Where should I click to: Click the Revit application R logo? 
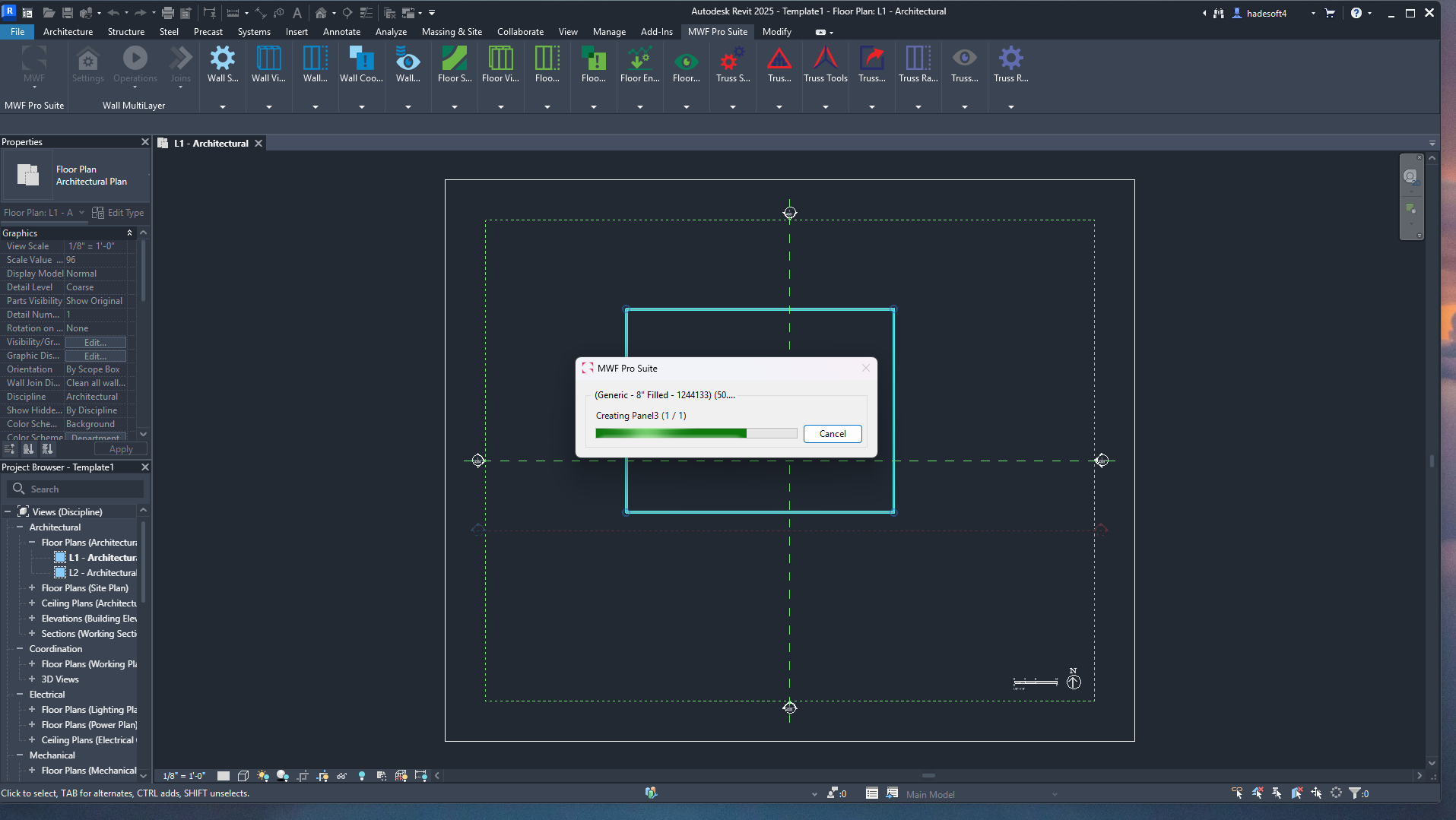9,11
